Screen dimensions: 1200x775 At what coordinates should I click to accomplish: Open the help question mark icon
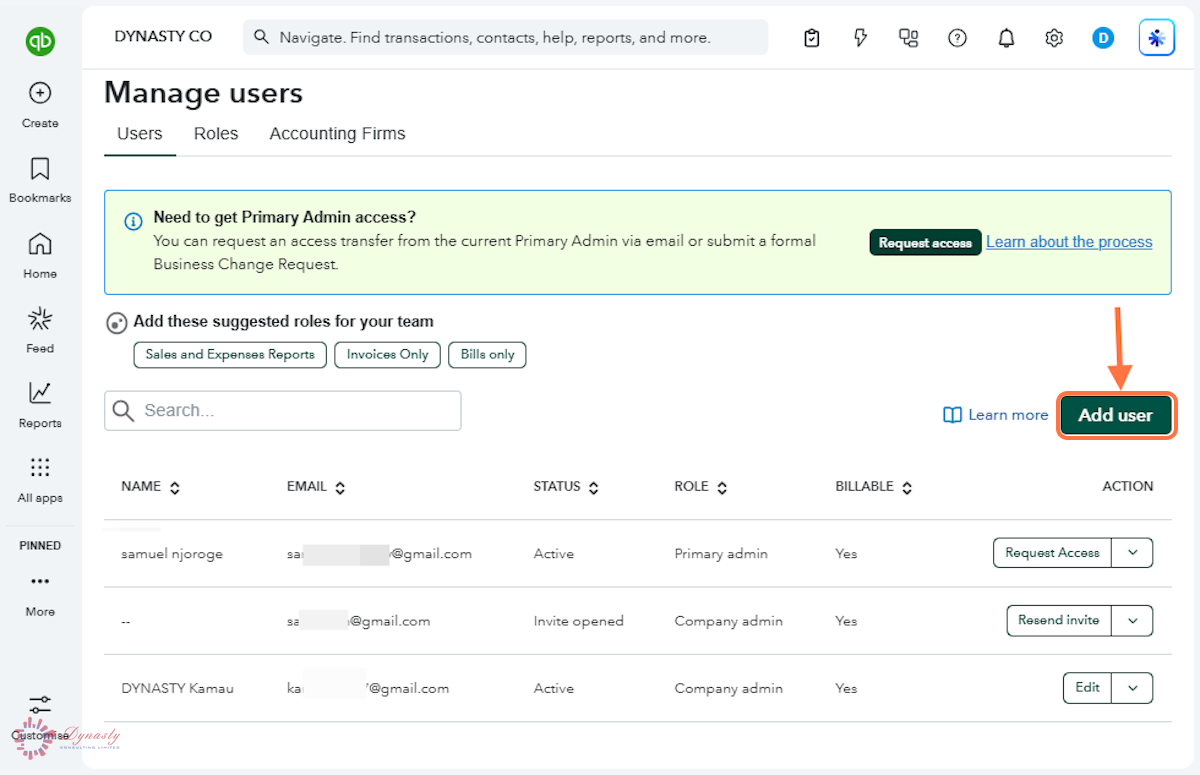pos(957,38)
